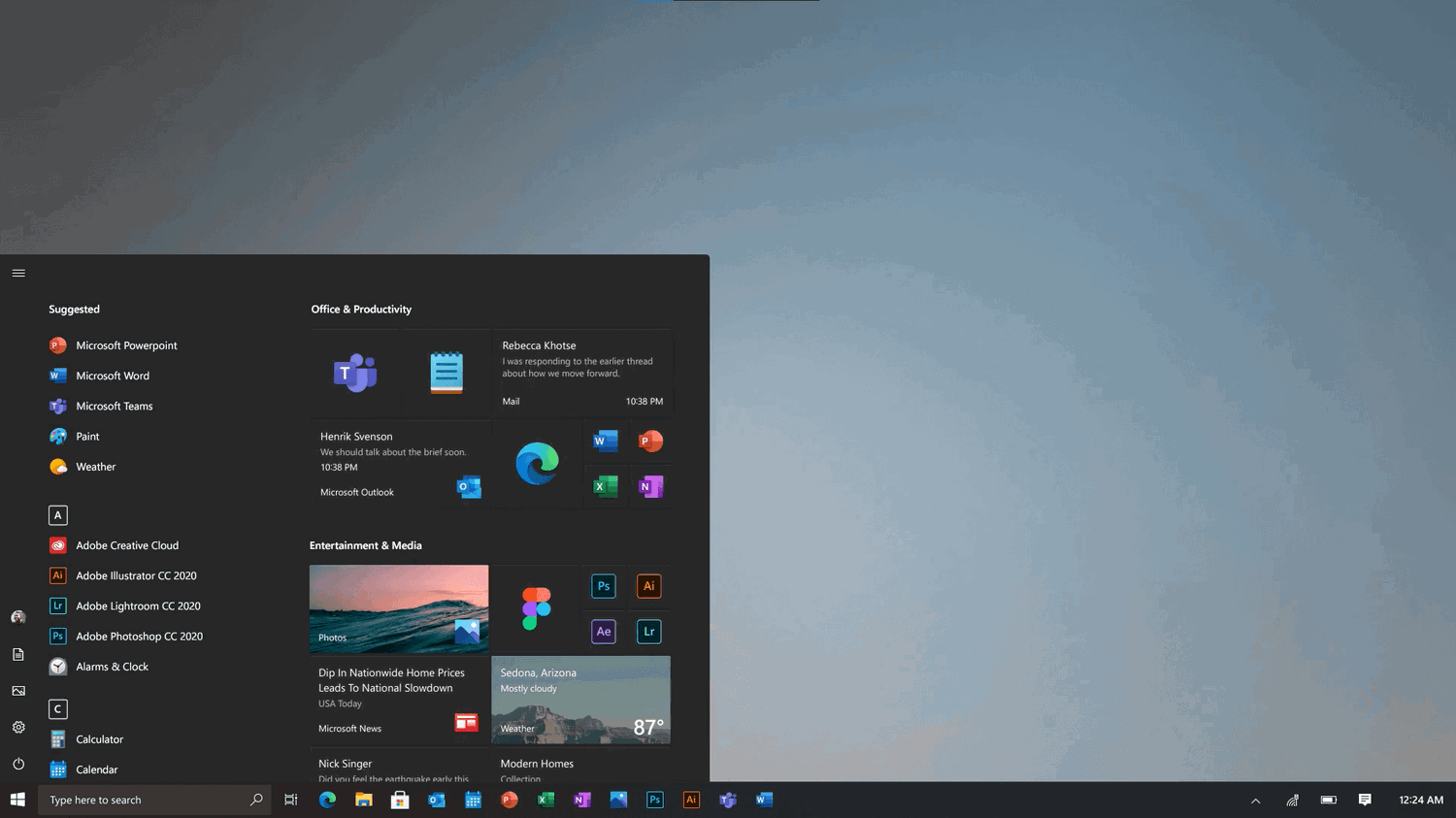Launch PowerPoint from the taskbar
This screenshot has height=818, width=1456.
(510, 800)
